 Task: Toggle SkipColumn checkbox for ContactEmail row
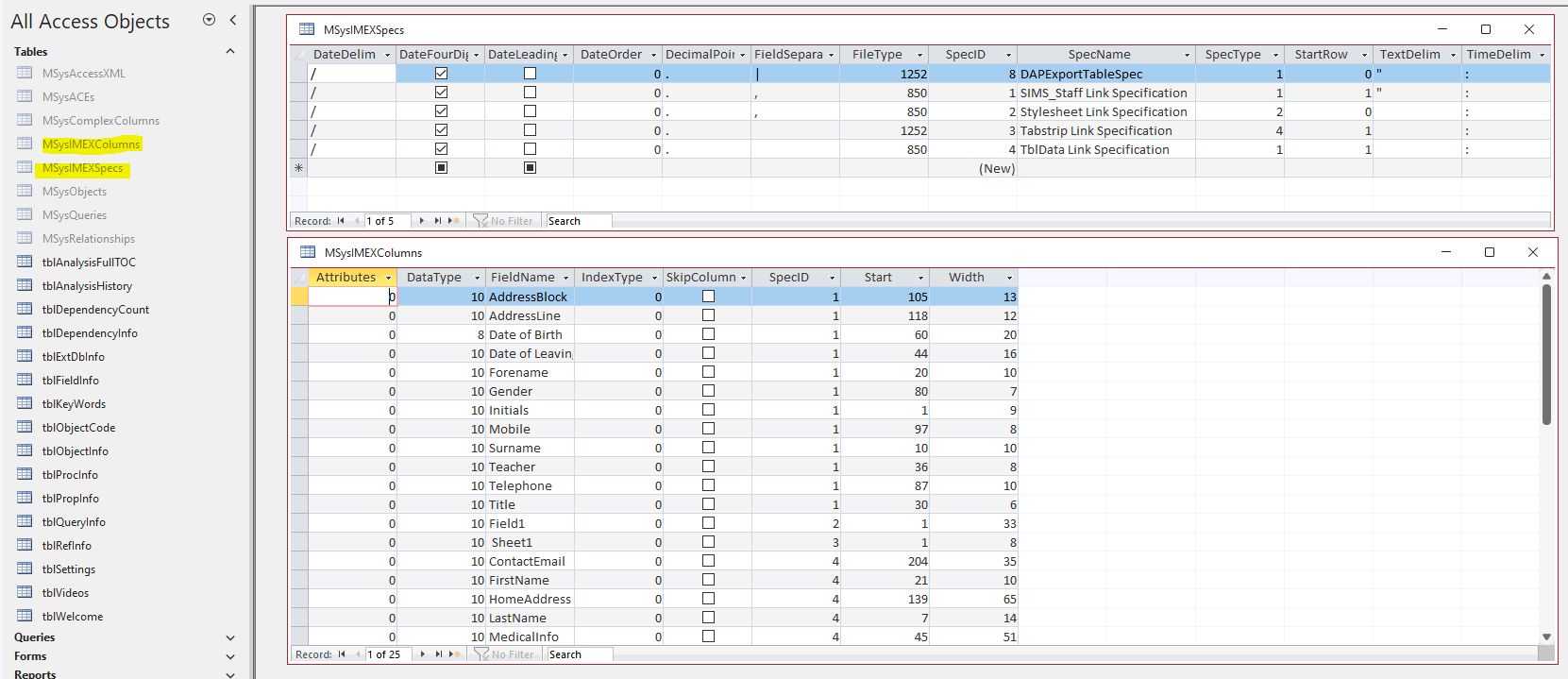708,561
